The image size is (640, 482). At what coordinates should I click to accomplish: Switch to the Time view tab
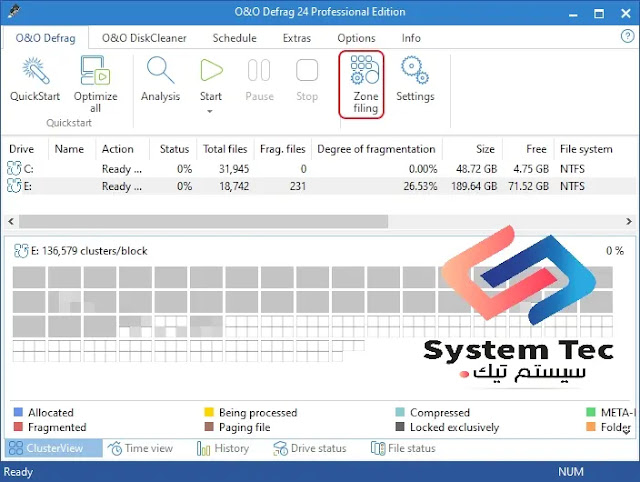[140, 448]
